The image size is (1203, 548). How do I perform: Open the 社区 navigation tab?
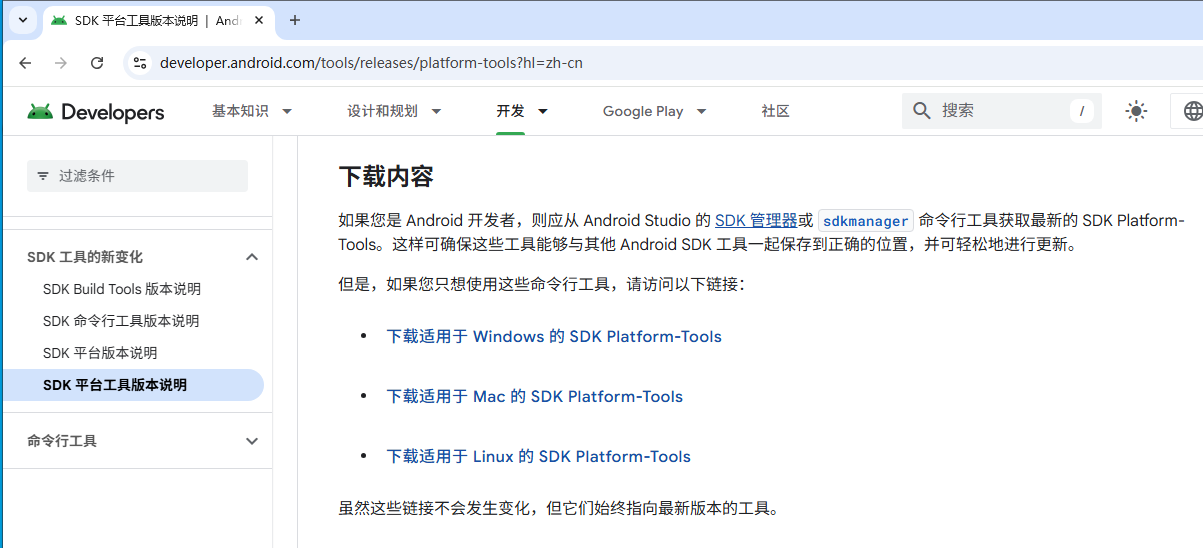775,111
